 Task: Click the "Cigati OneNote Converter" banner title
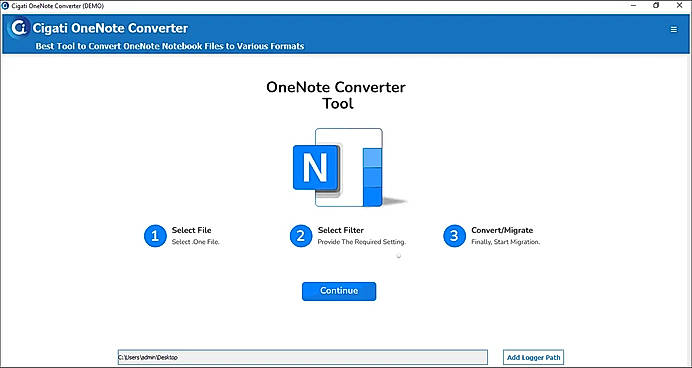coord(110,28)
